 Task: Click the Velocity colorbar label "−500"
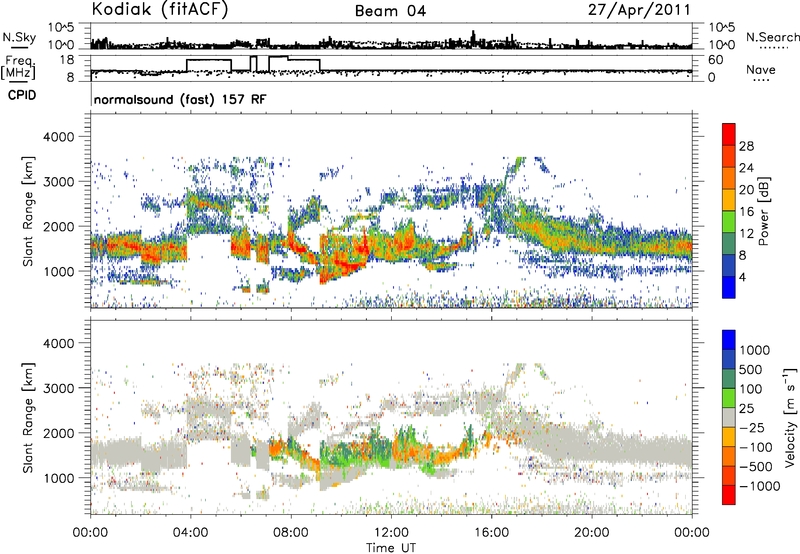pyautogui.click(x=755, y=467)
